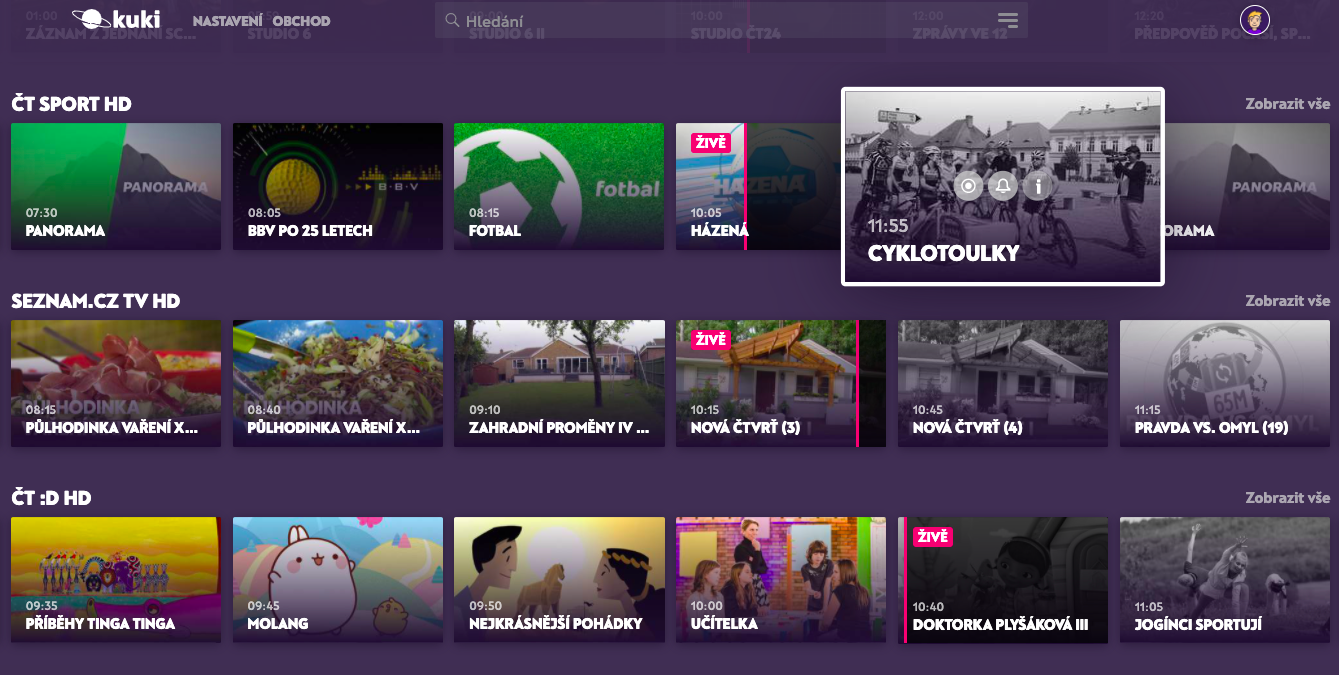Play the Fotbal program
The width and height of the screenshot is (1339, 675).
coord(559,186)
